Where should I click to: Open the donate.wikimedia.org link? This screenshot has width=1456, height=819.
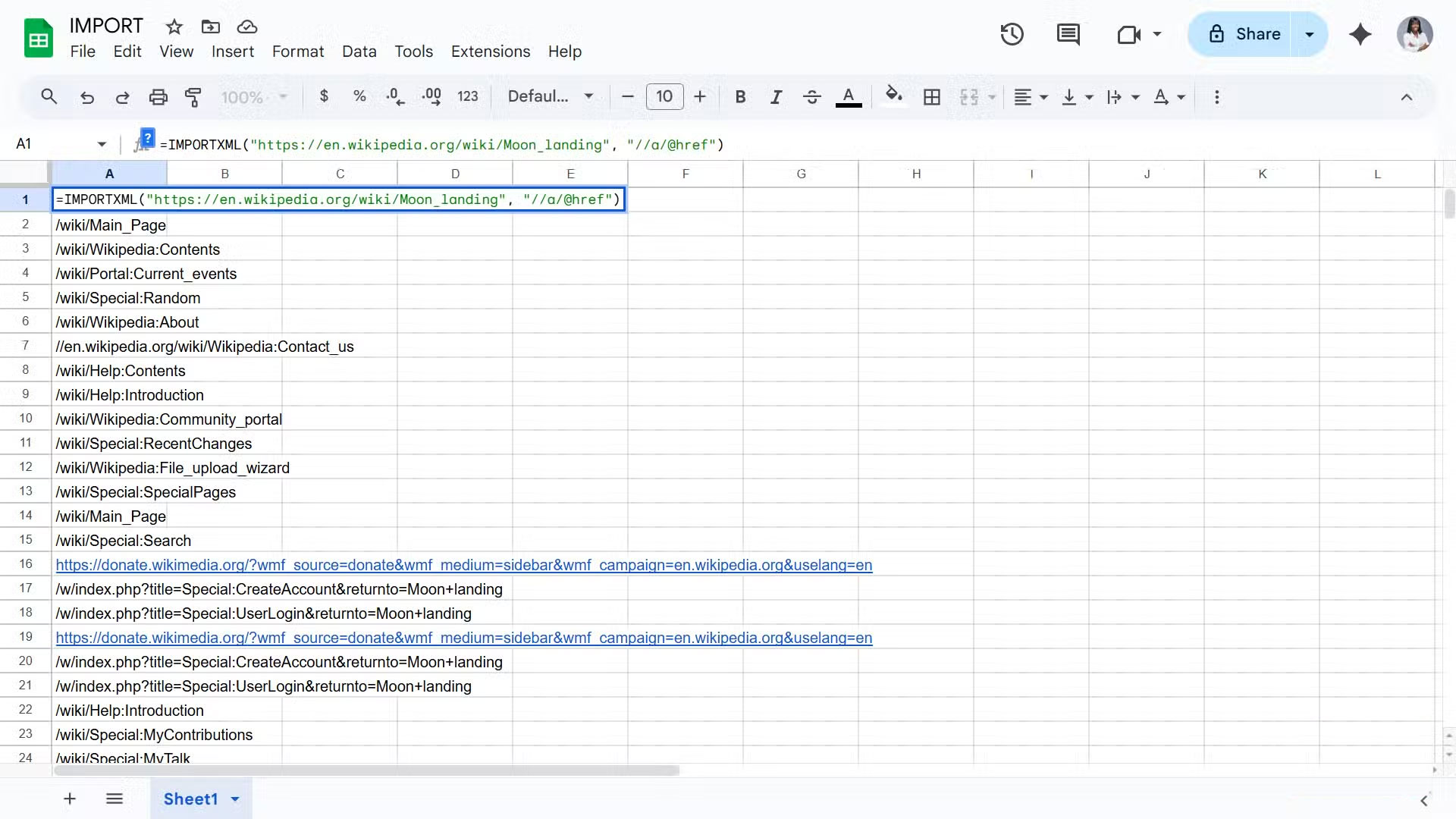pos(463,565)
